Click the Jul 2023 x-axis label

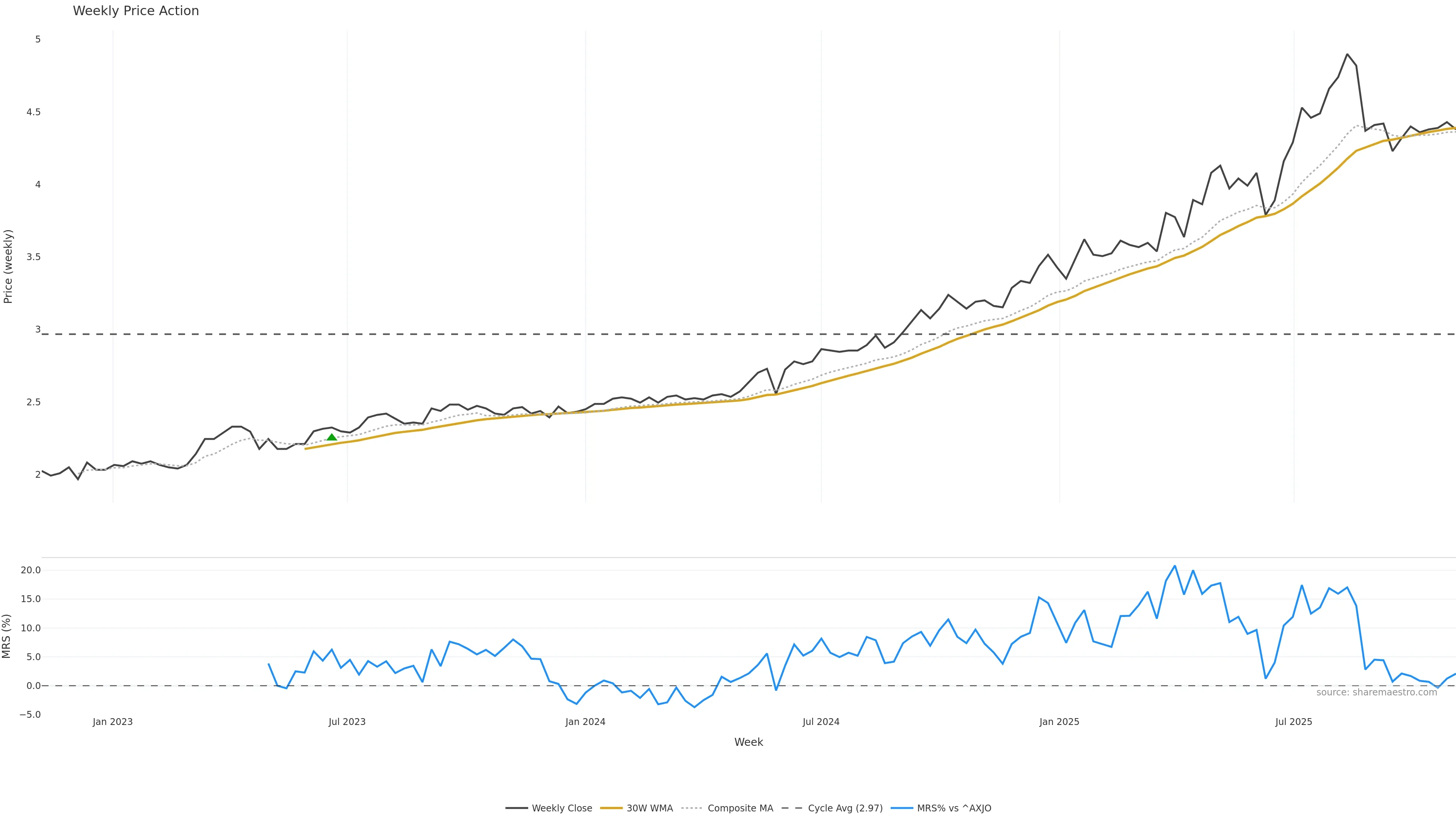347,722
